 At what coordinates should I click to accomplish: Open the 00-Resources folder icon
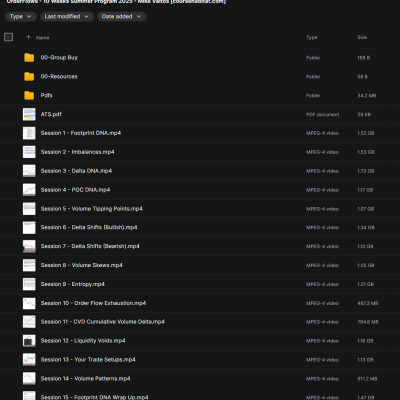click(x=29, y=77)
